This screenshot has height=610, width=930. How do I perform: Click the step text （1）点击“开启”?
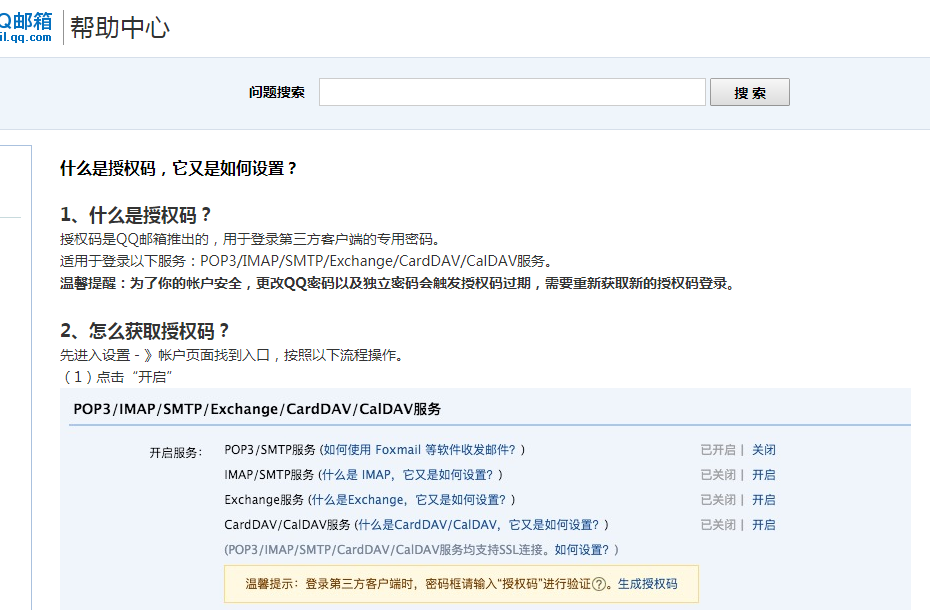click(x=117, y=377)
